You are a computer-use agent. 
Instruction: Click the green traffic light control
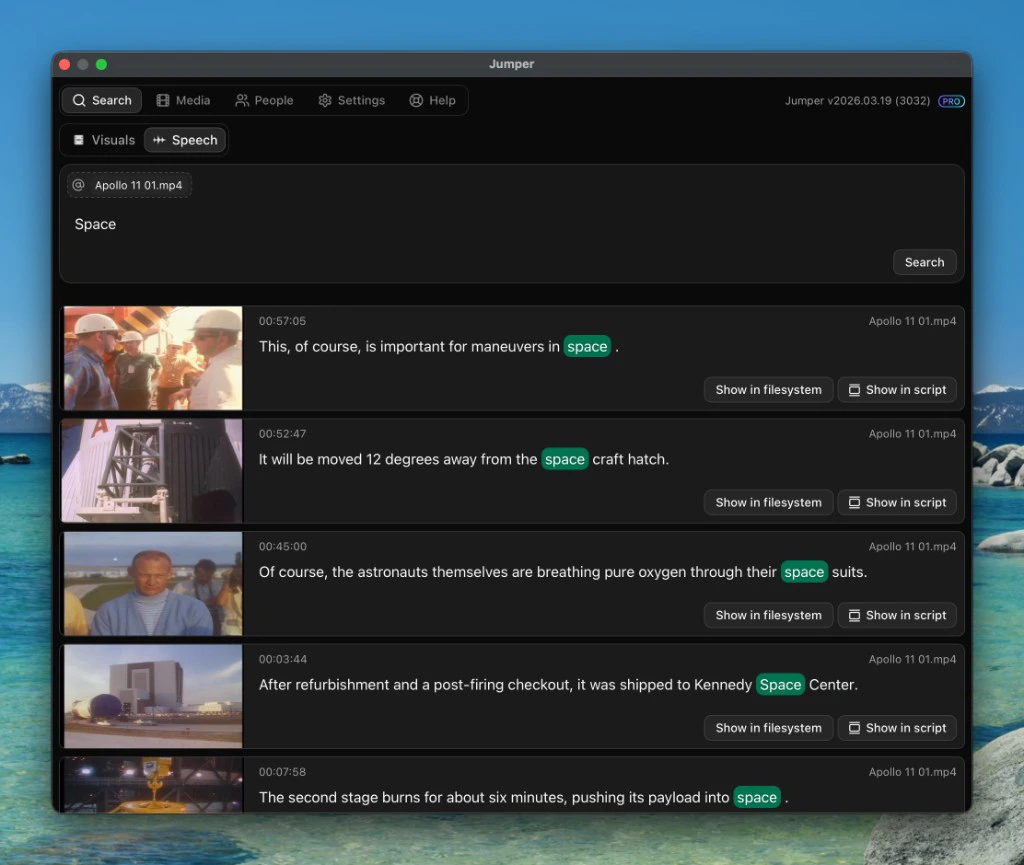(x=100, y=63)
